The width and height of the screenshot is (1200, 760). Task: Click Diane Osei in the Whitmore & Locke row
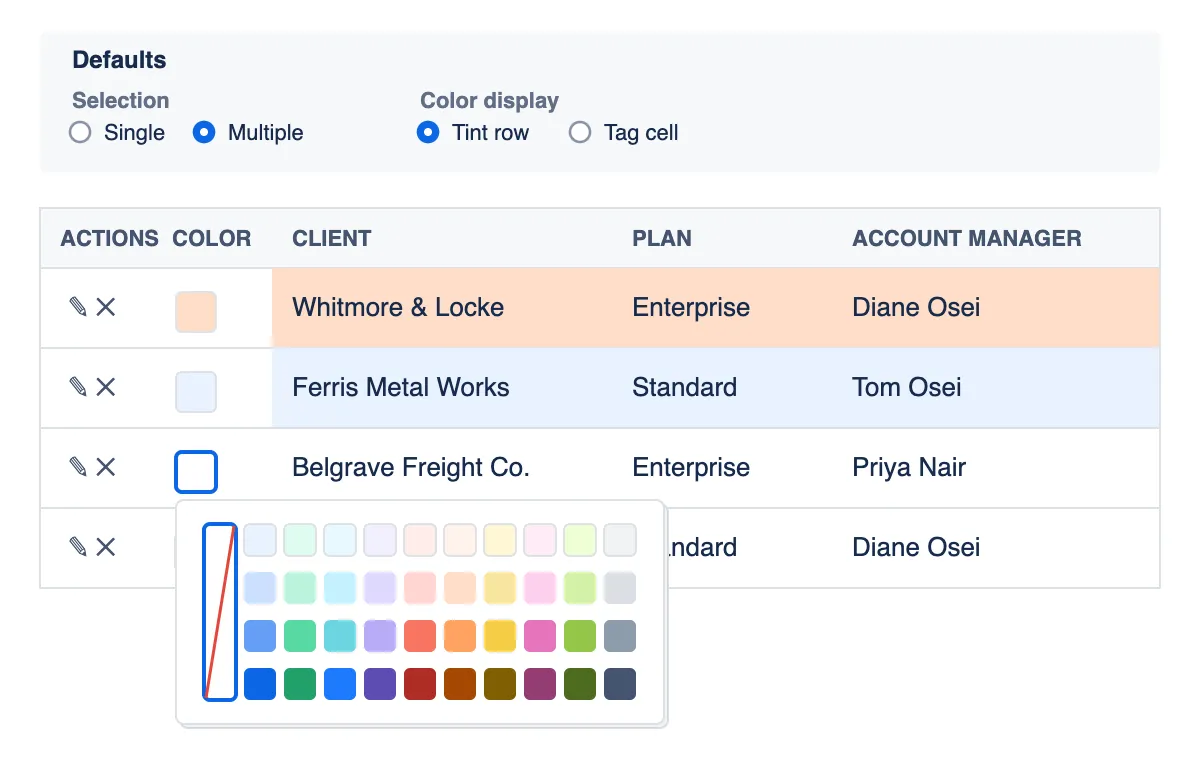point(916,307)
